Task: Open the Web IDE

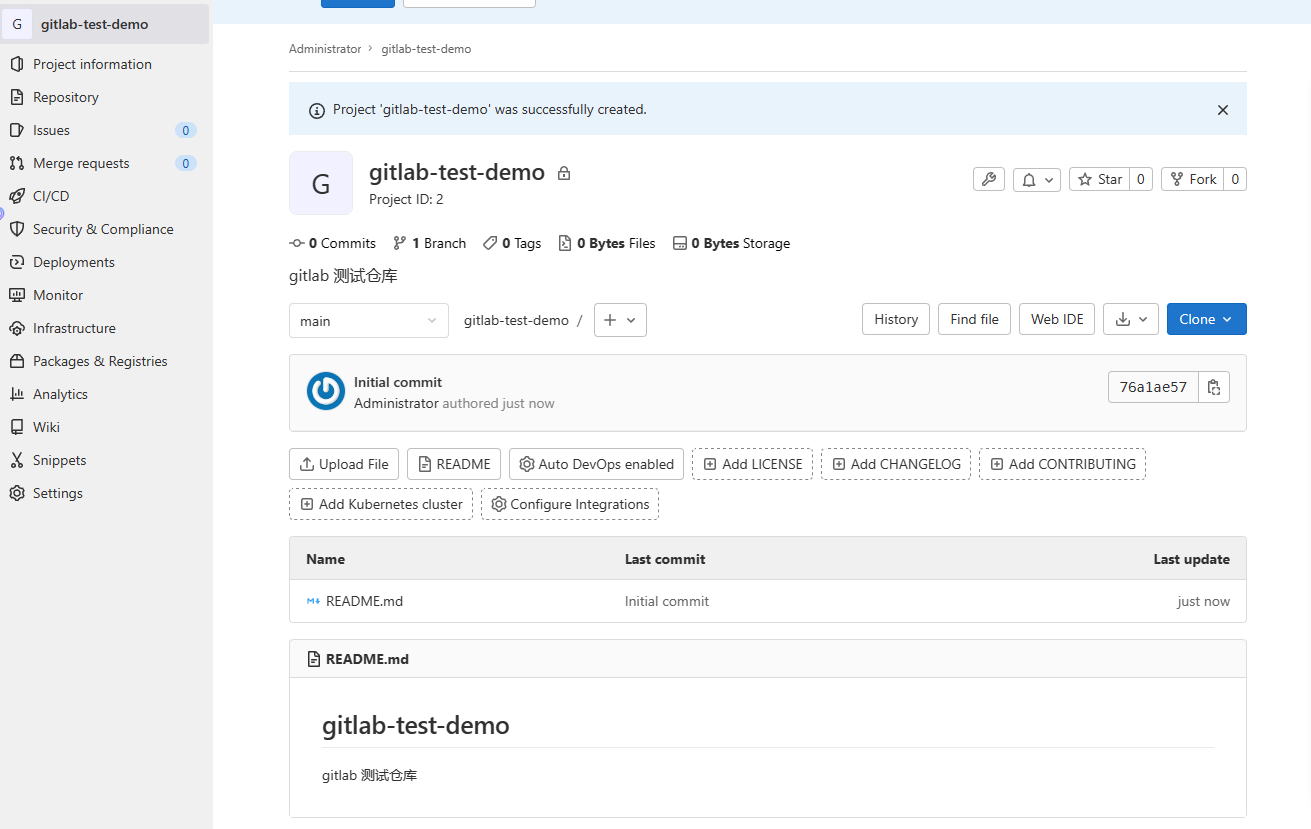Action: [1057, 319]
